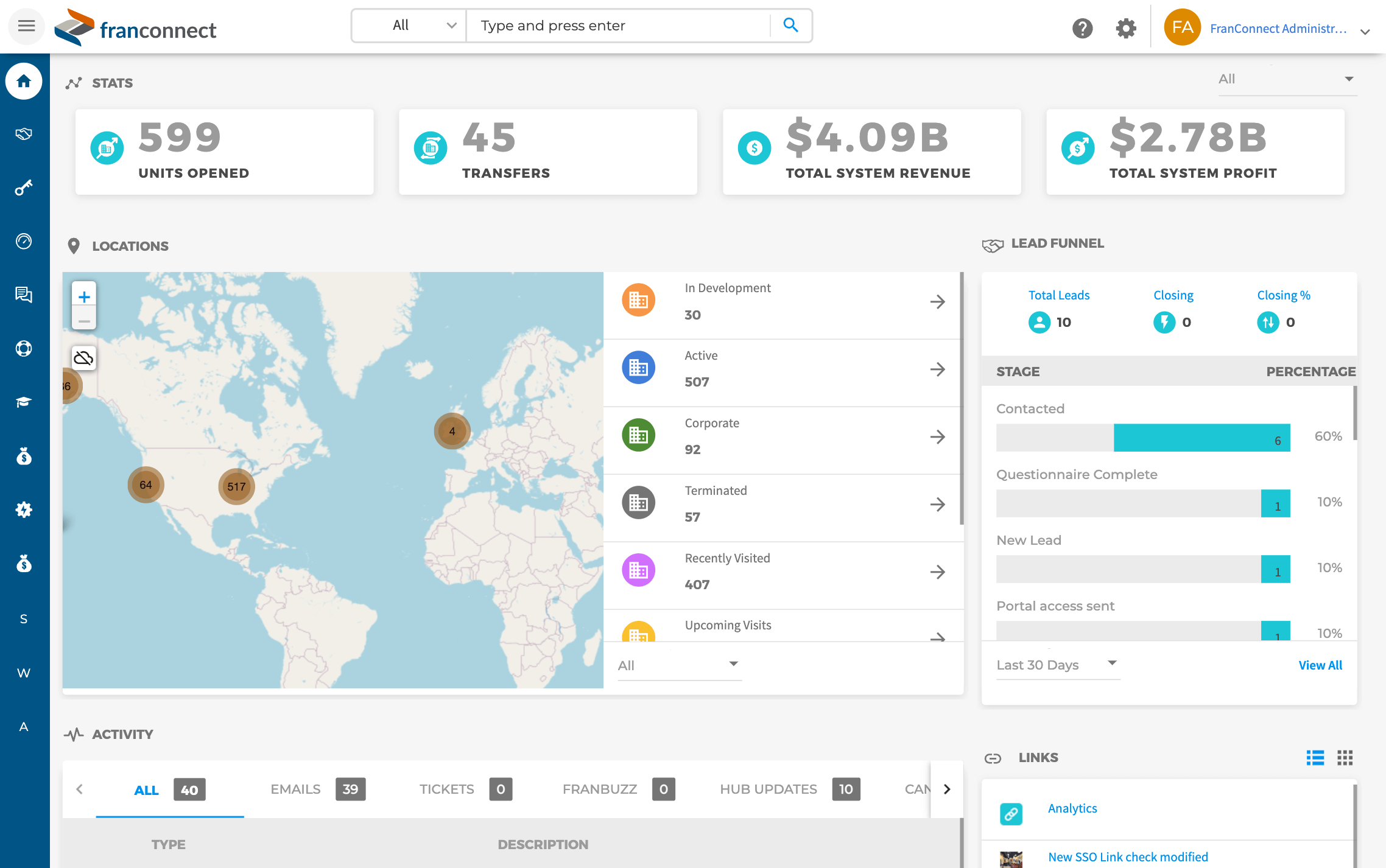
Task: Click the In Development orange building icon
Action: pyautogui.click(x=638, y=300)
